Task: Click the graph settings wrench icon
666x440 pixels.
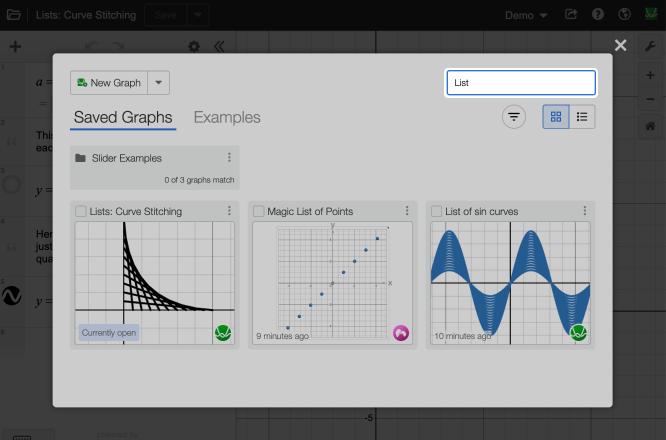Action: (649, 46)
